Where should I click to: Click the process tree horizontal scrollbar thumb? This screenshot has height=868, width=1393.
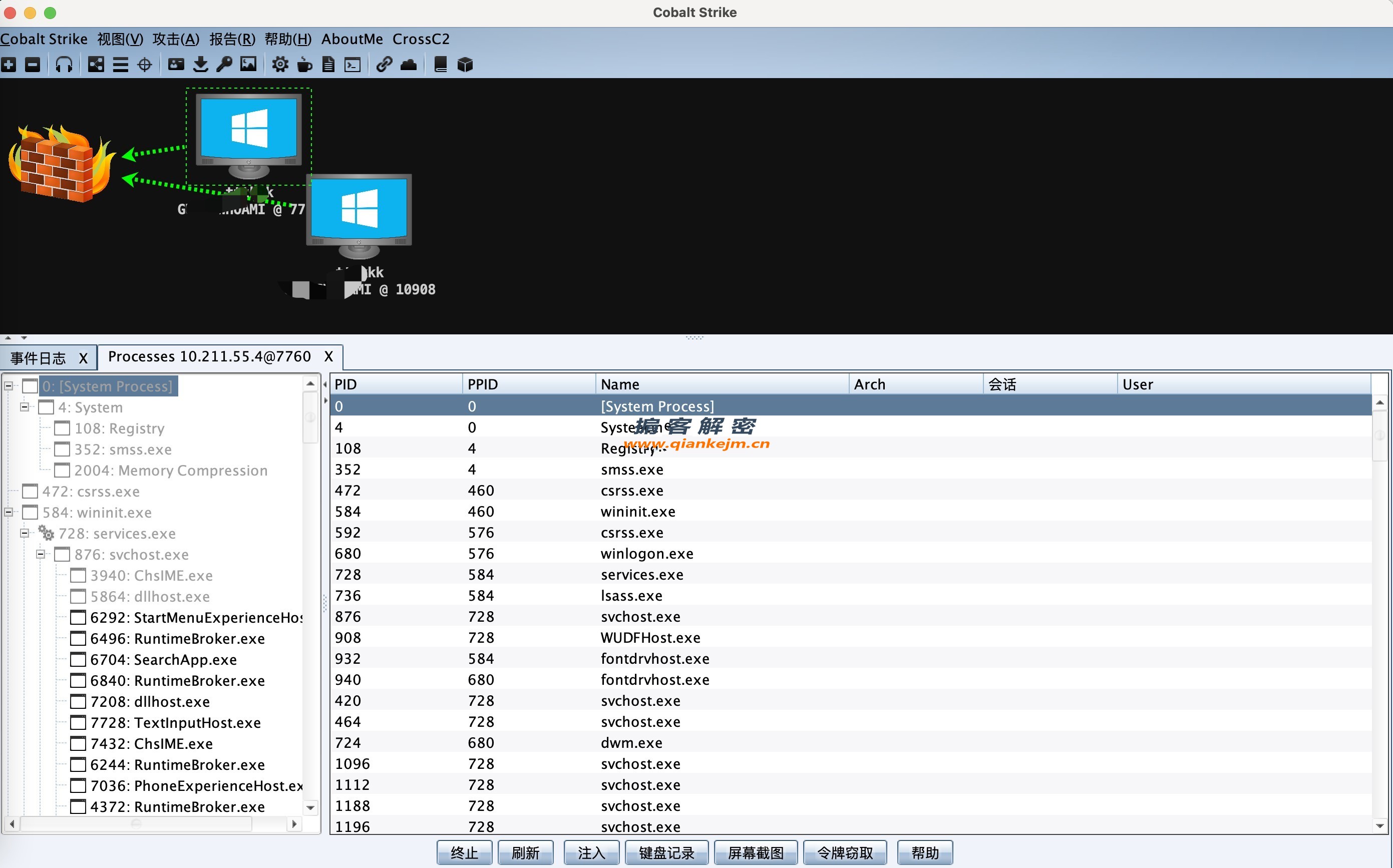click(136, 824)
